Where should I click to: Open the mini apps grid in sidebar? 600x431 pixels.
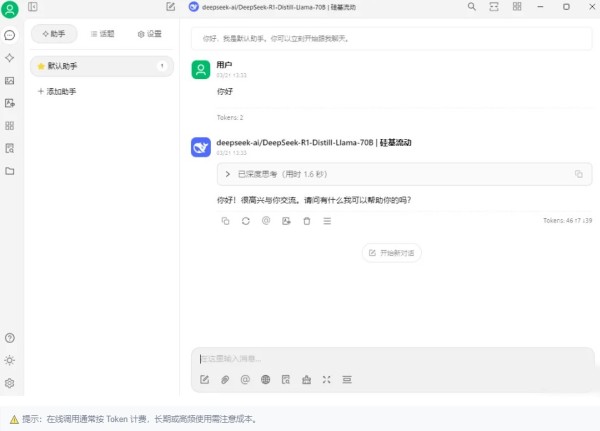click(x=10, y=126)
